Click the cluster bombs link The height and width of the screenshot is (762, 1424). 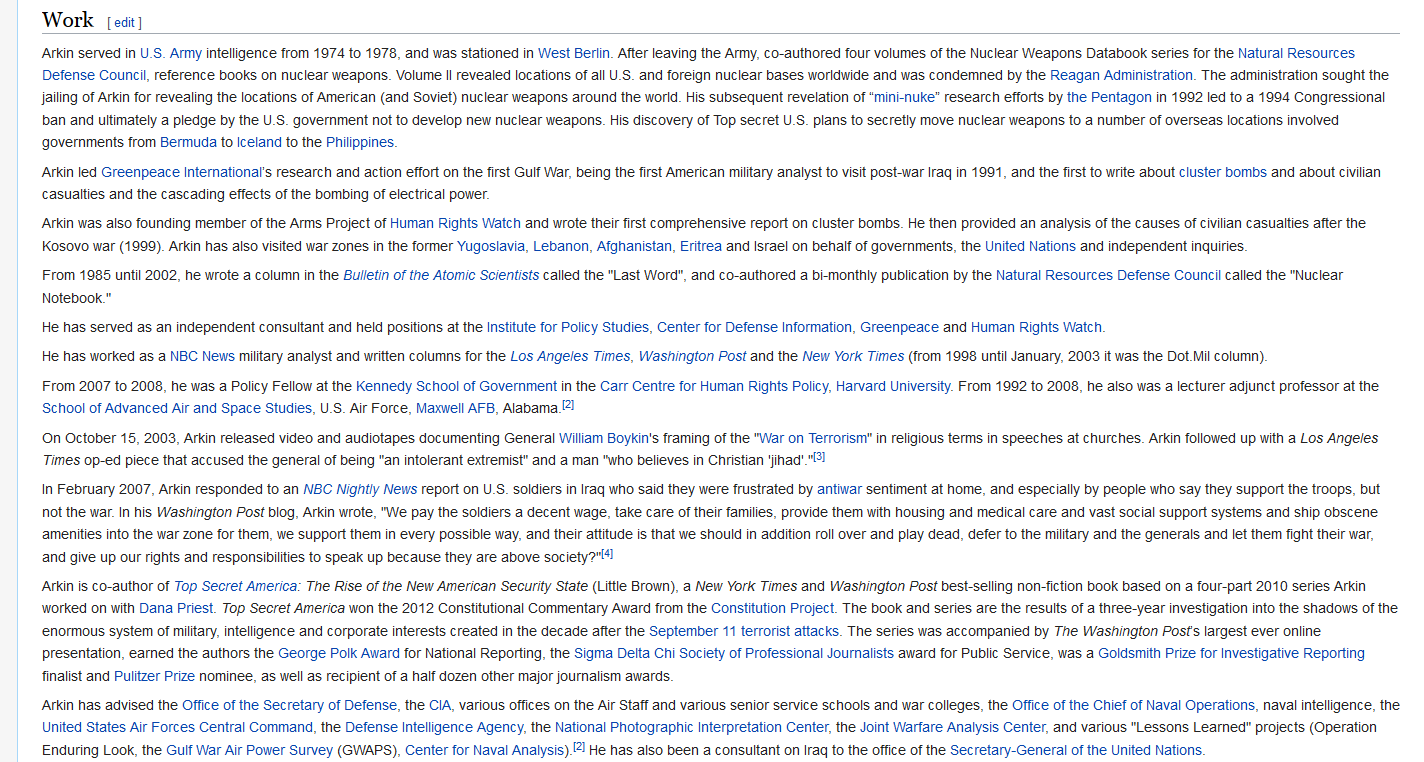point(1222,172)
